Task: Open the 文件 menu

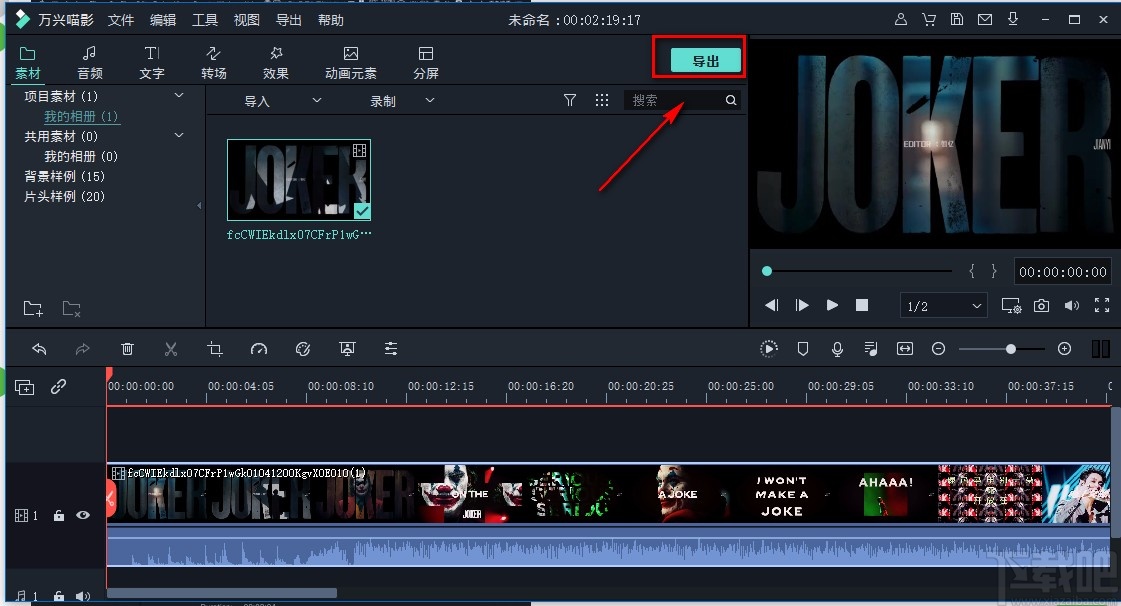Action: tap(121, 20)
